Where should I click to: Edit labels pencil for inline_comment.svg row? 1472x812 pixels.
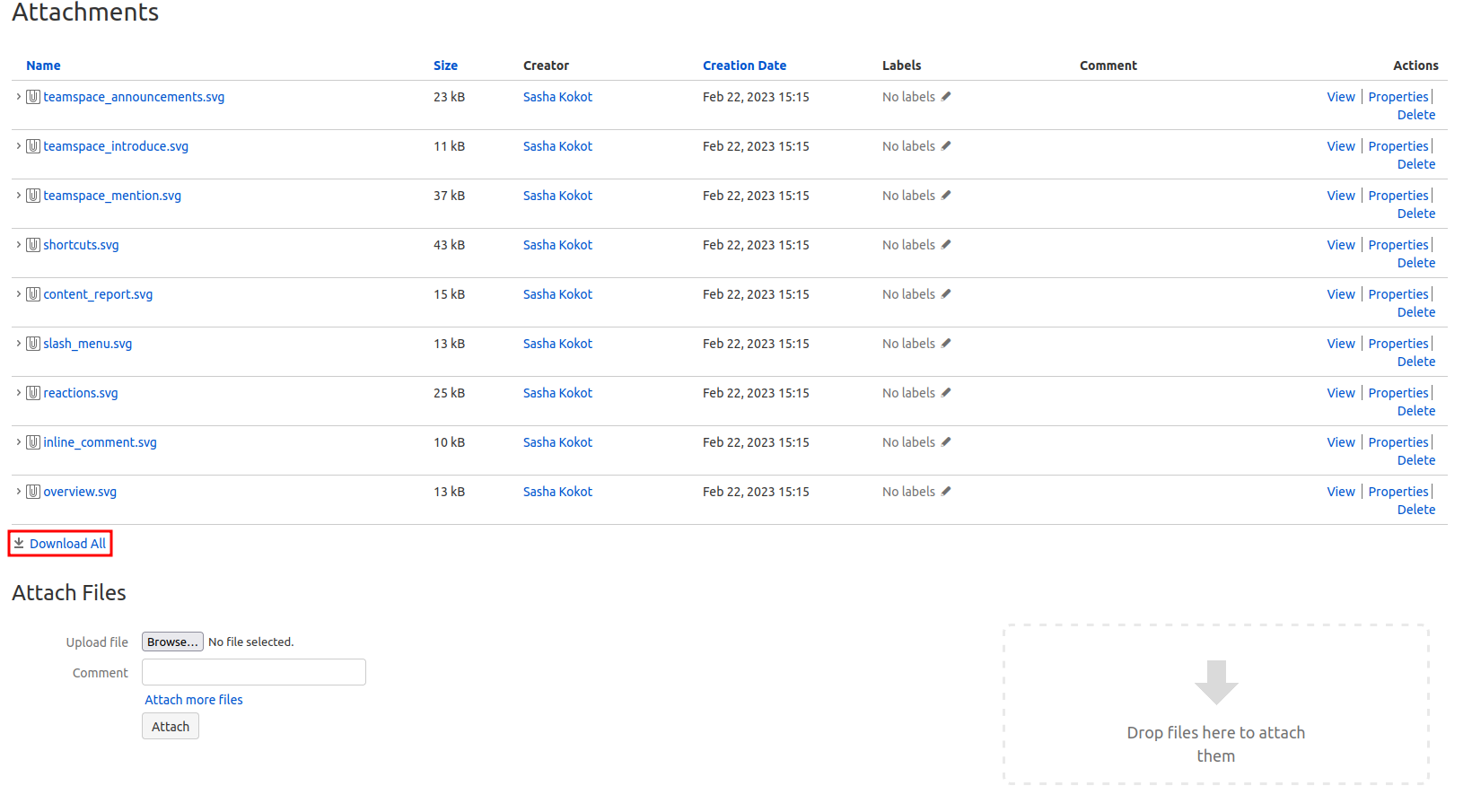click(x=945, y=442)
